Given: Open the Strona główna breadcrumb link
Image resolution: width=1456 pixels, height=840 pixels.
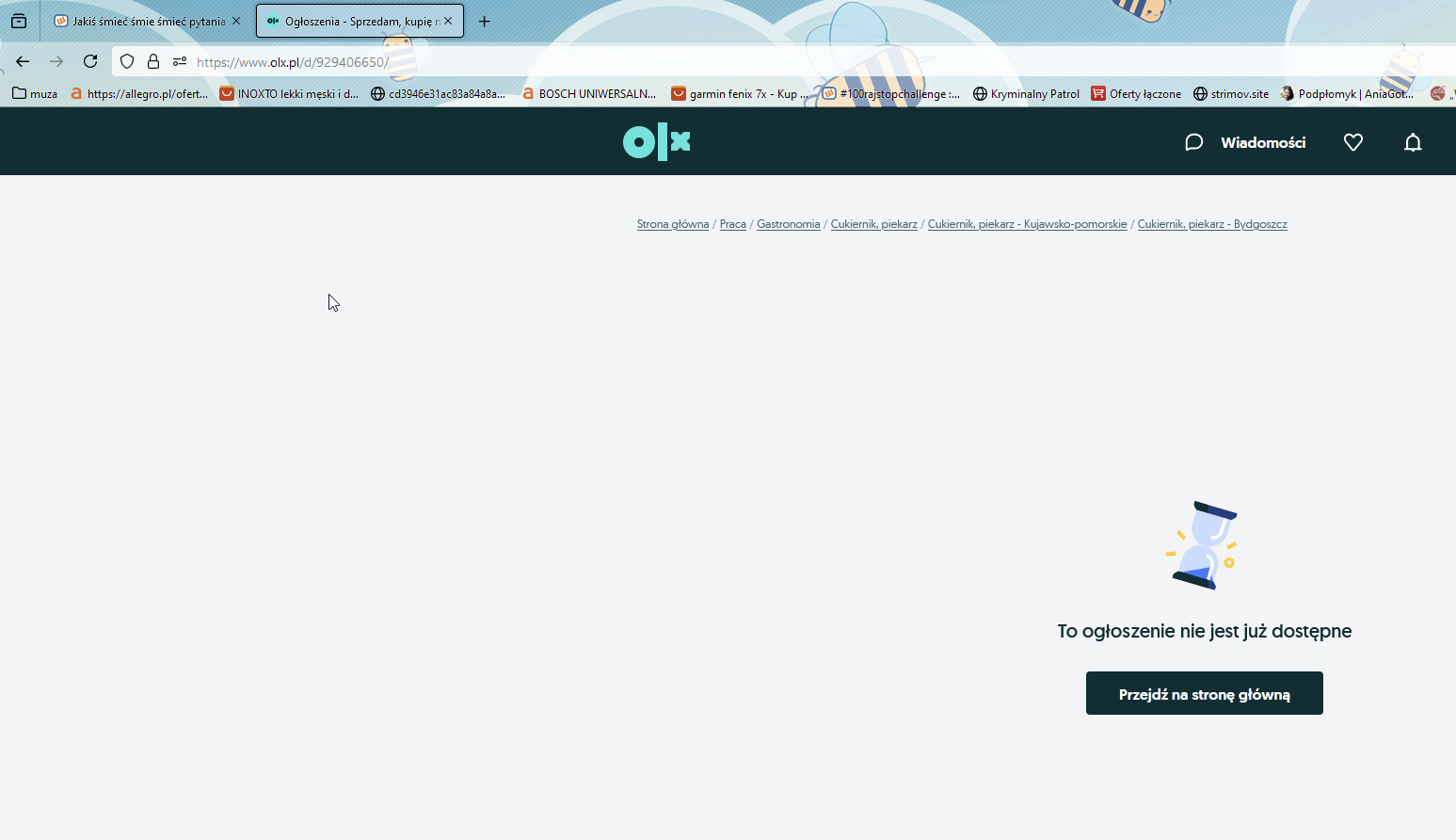Looking at the screenshot, I should point(672,224).
